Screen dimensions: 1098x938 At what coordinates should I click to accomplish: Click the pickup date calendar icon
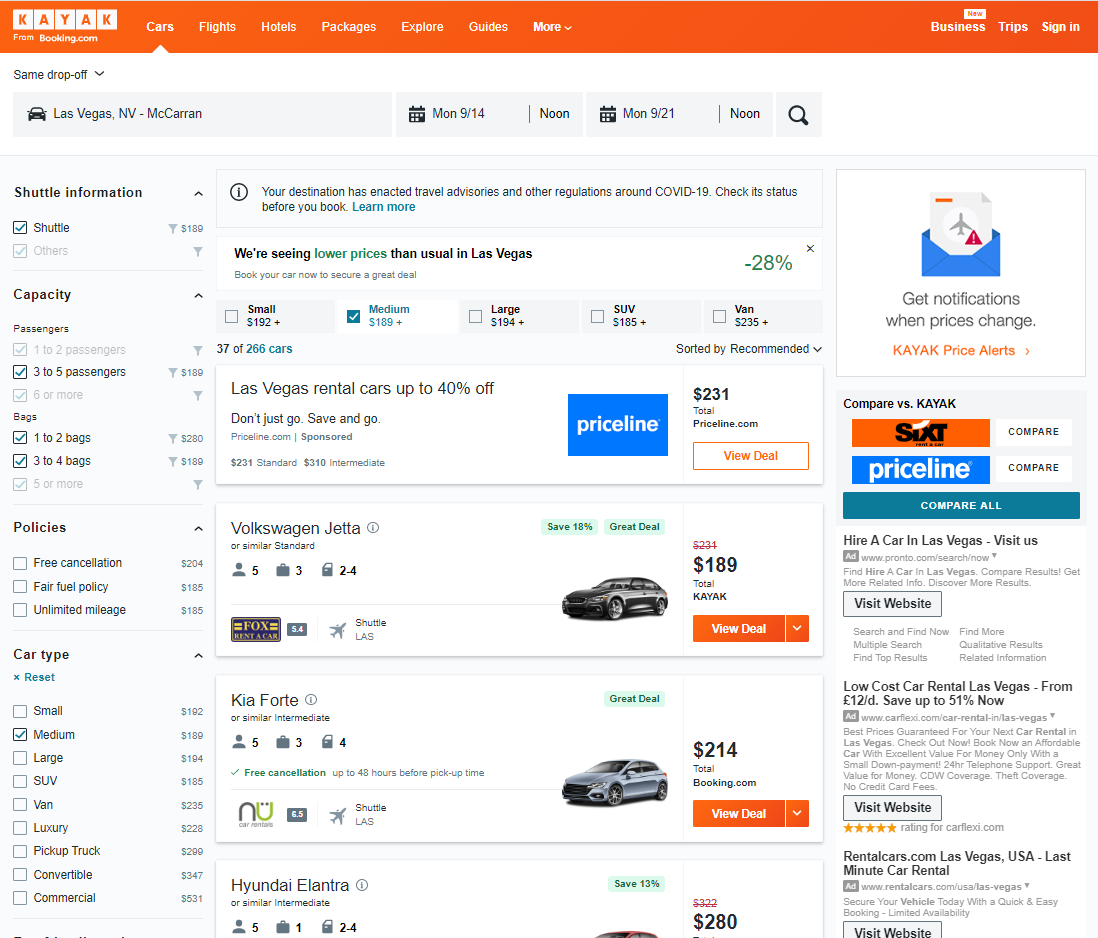pos(417,114)
